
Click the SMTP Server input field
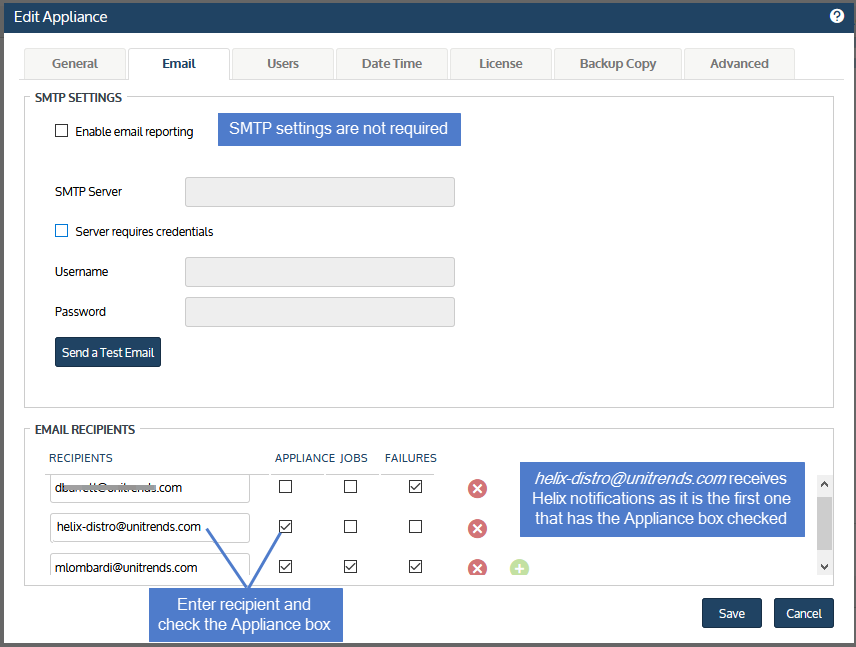[x=320, y=192]
